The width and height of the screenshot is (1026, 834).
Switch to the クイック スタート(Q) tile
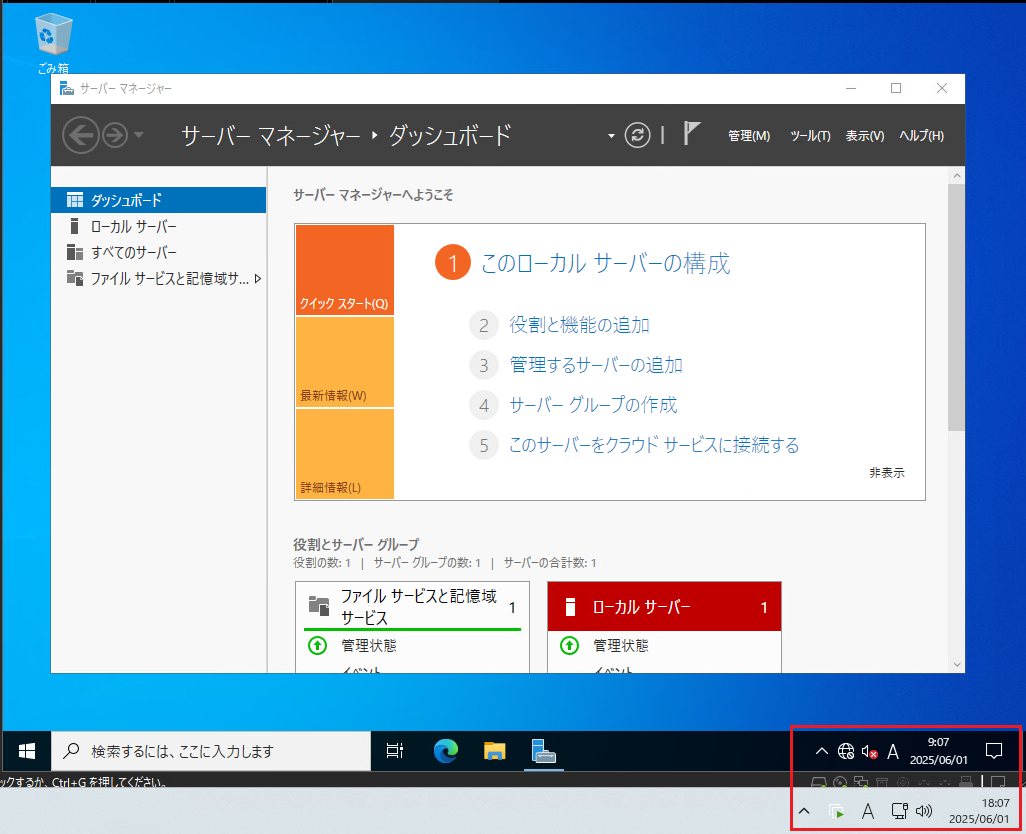(x=345, y=270)
